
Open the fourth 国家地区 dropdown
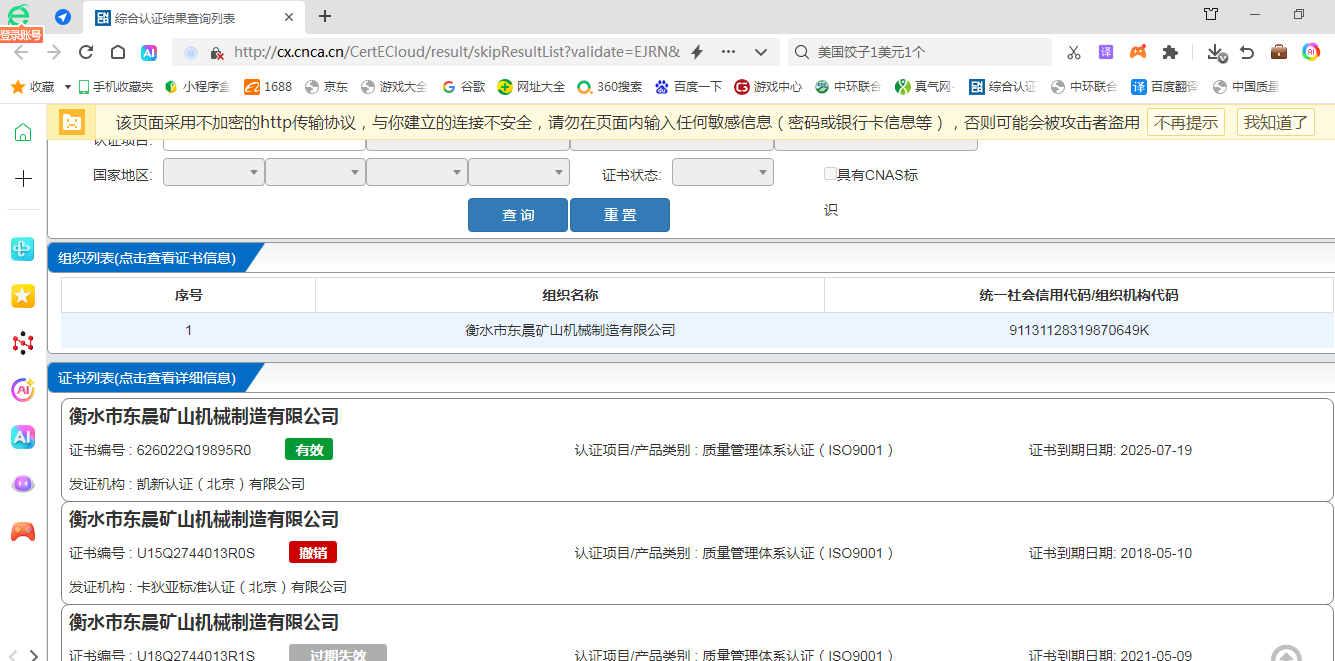click(x=519, y=173)
